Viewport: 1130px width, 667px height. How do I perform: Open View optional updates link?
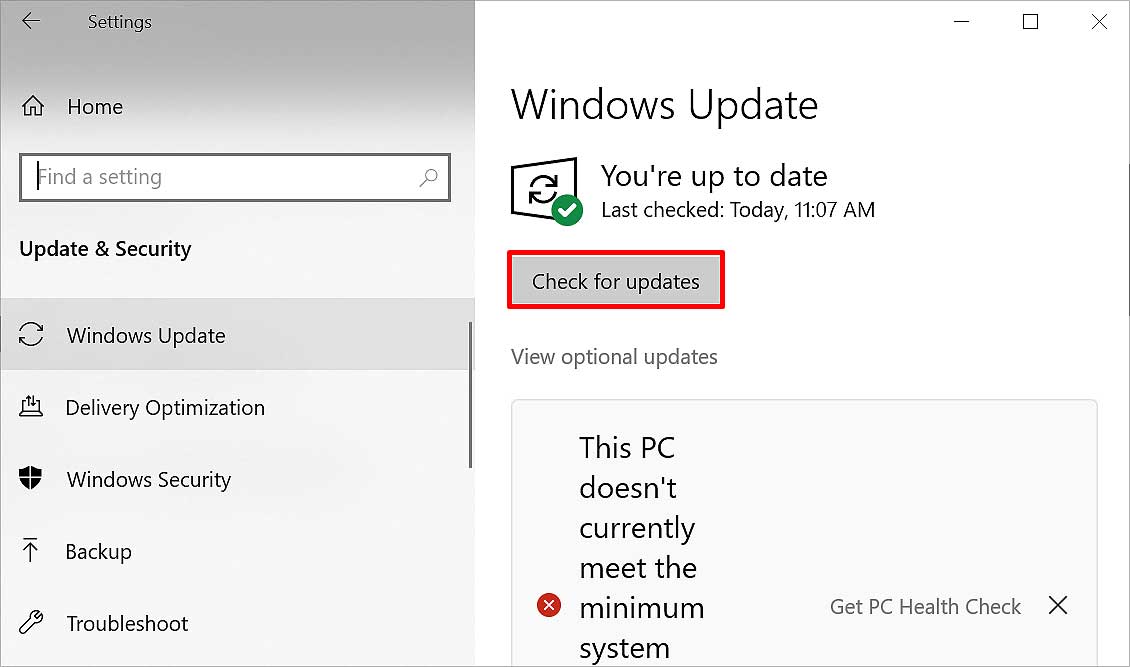[x=614, y=357]
